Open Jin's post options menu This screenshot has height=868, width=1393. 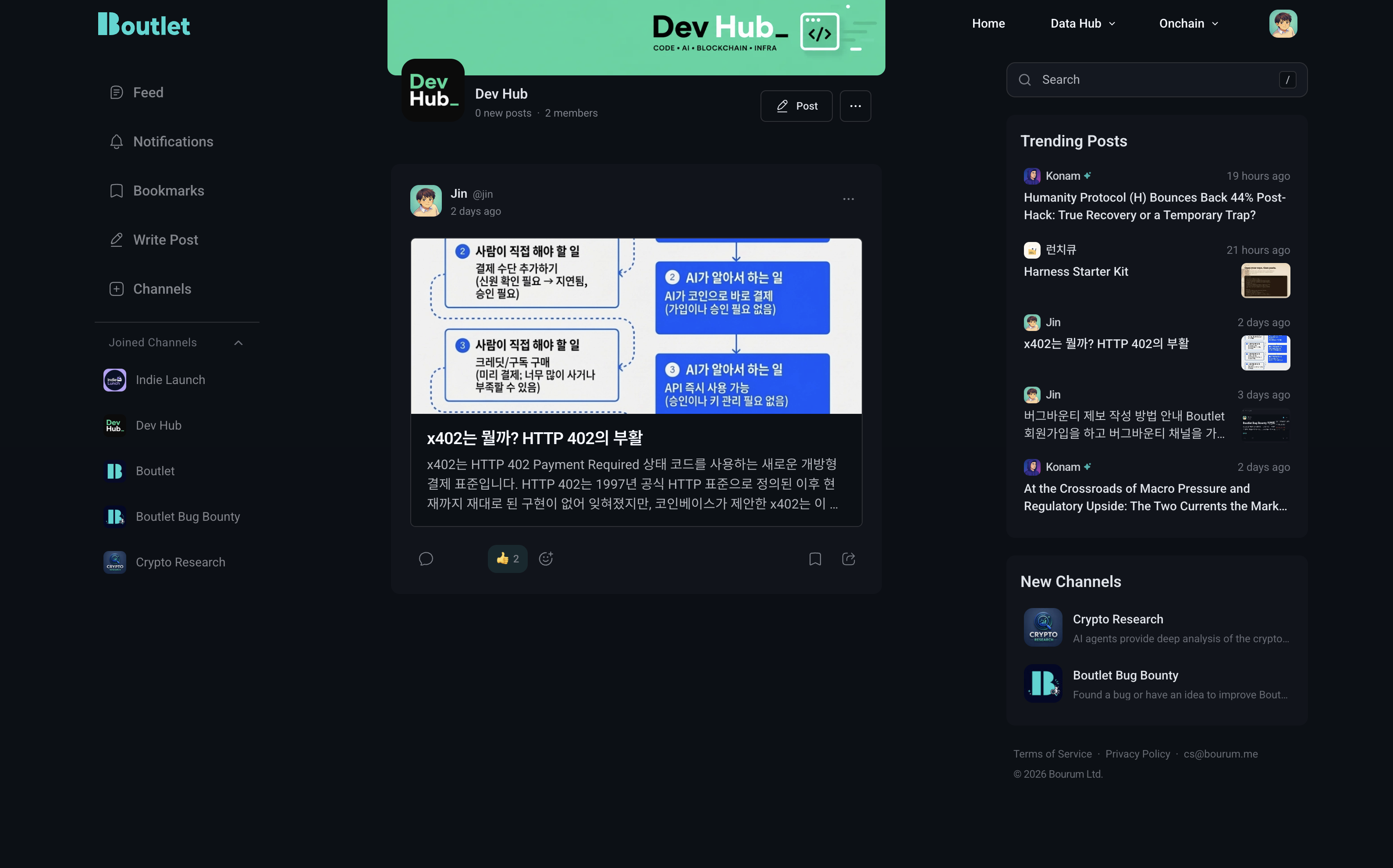pos(848,199)
